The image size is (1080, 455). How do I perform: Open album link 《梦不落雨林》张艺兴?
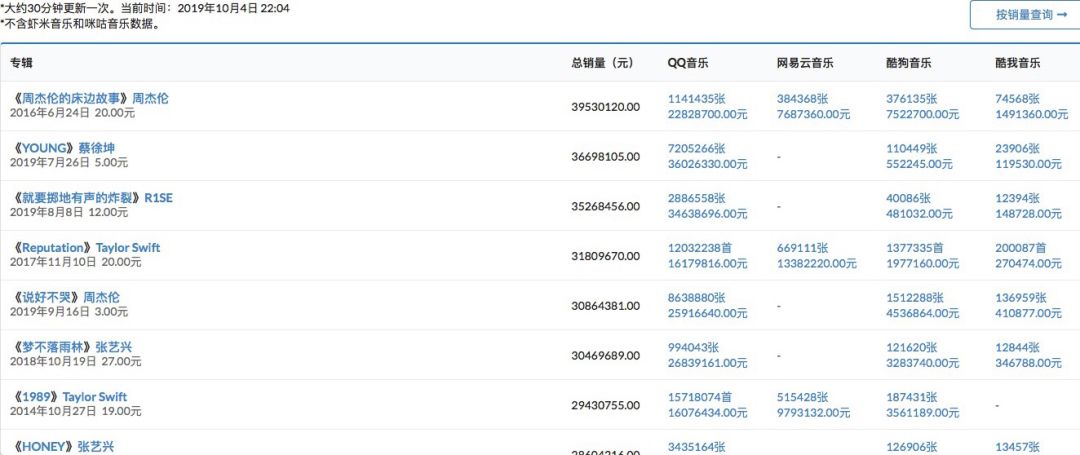(71, 347)
